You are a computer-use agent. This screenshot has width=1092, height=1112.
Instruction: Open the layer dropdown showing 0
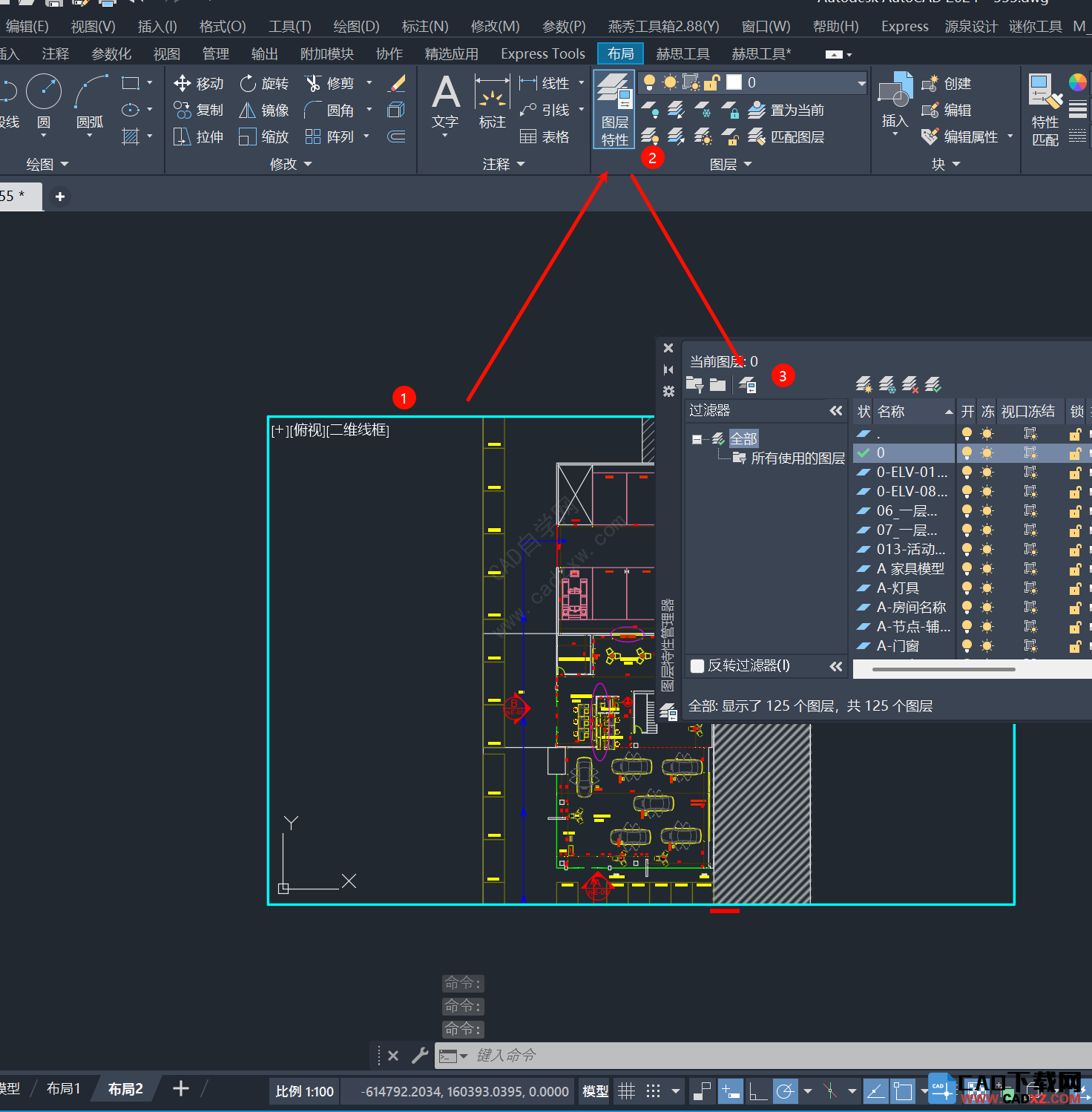tap(861, 83)
